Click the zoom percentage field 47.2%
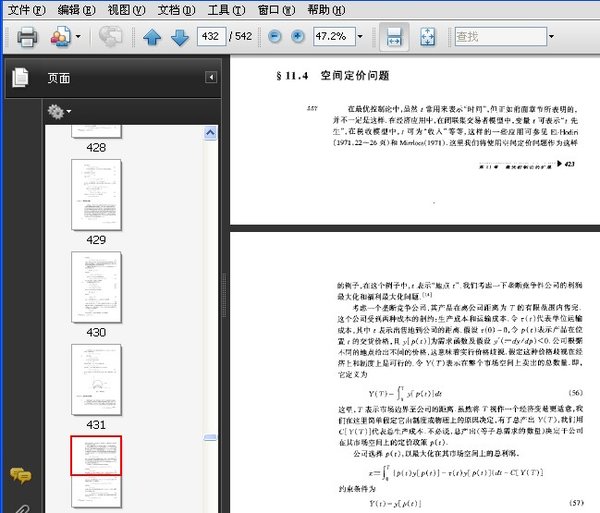Image resolution: width=600 pixels, height=513 pixels. click(x=334, y=36)
